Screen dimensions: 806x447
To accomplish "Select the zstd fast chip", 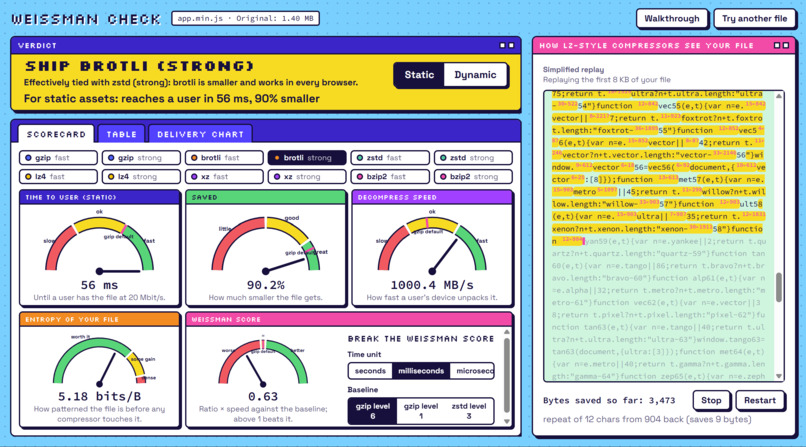I will (390, 158).
